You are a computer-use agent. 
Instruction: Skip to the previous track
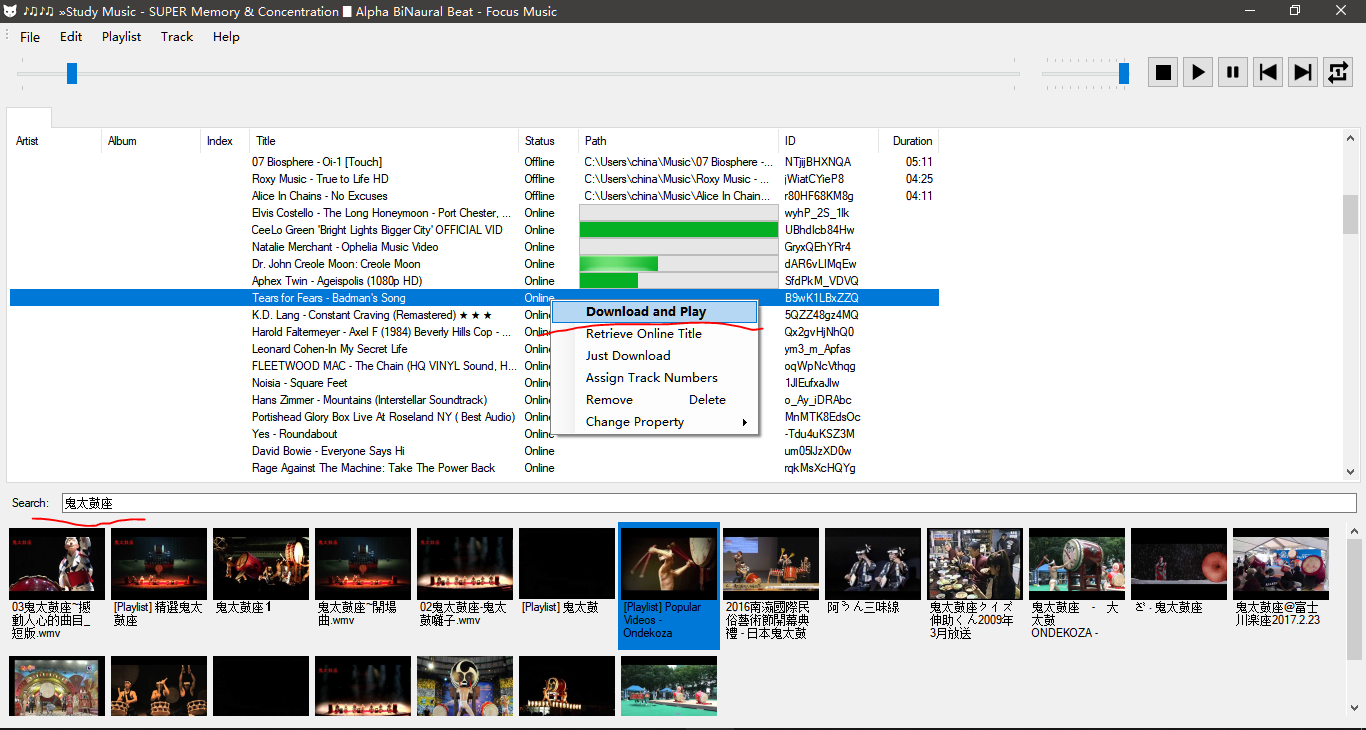coord(1268,72)
